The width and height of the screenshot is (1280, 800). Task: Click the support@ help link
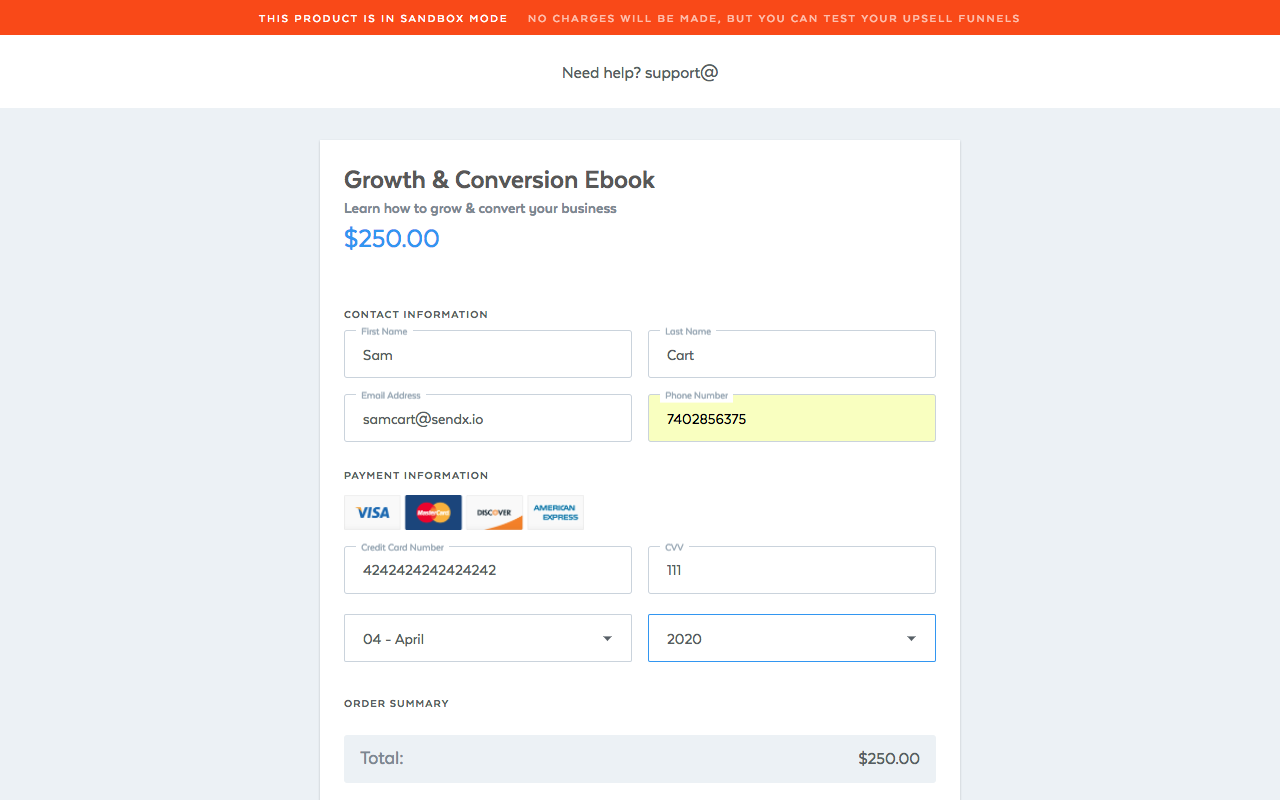tap(682, 73)
